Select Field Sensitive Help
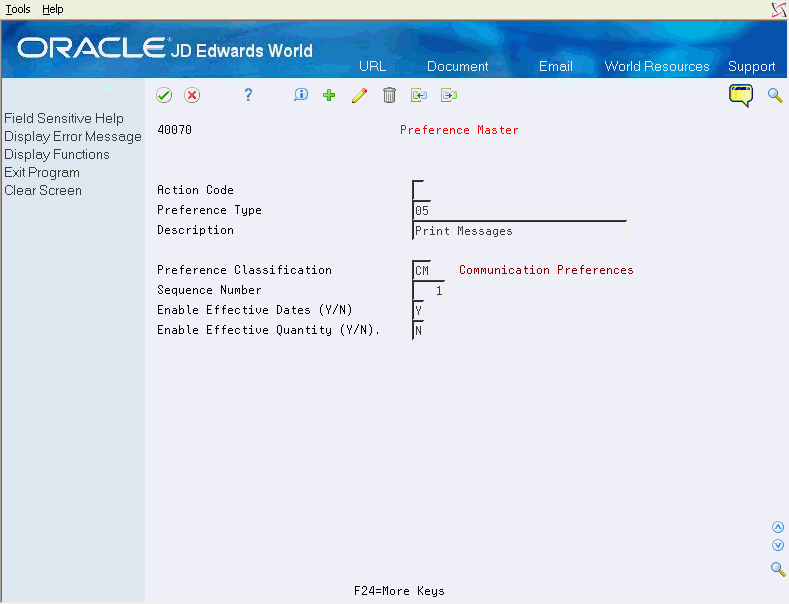The height and width of the screenshot is (604, 789). [64, 118]
